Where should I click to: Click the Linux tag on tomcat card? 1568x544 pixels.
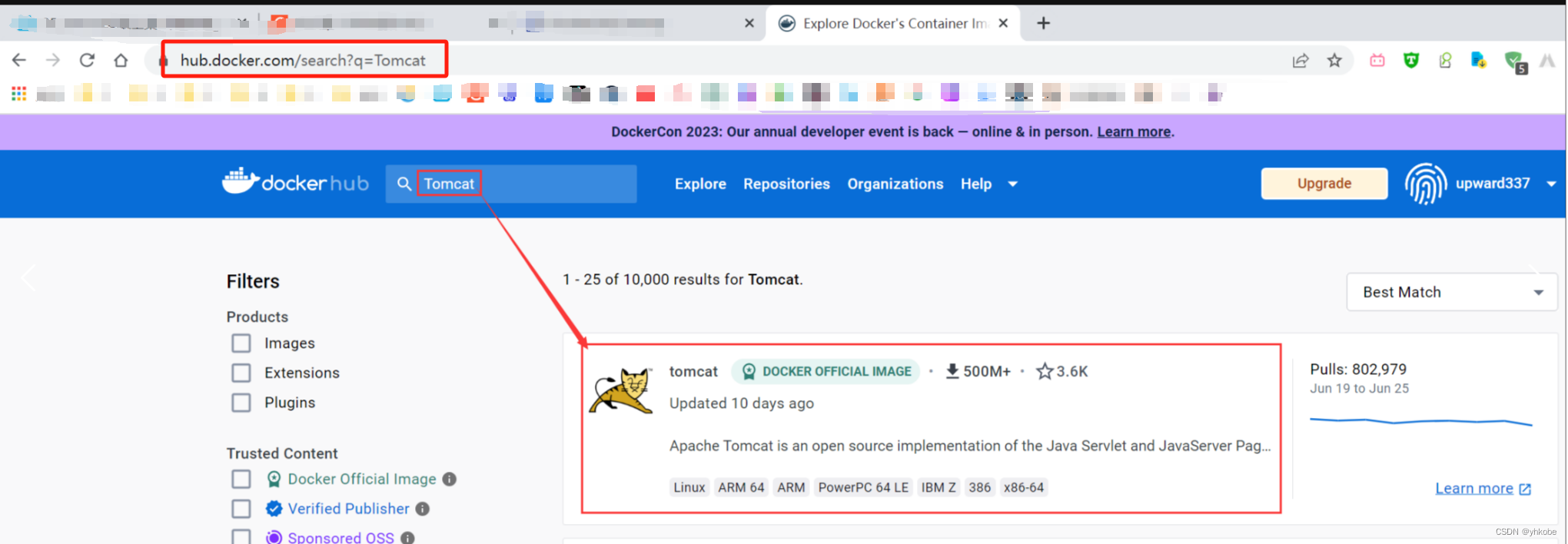[x=689, y=487]
